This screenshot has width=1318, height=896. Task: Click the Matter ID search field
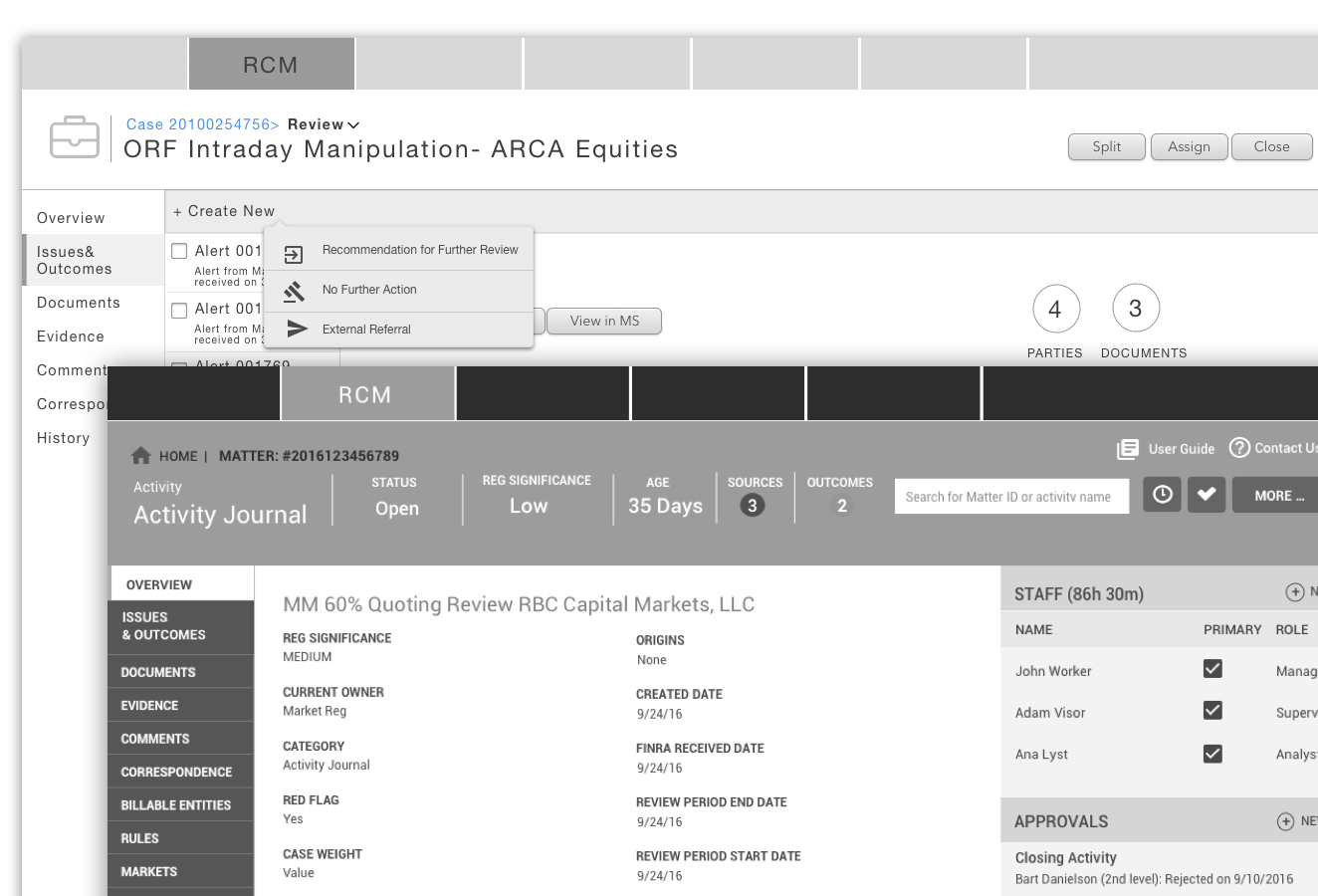pyautogui.click(x=1010, y=497)
